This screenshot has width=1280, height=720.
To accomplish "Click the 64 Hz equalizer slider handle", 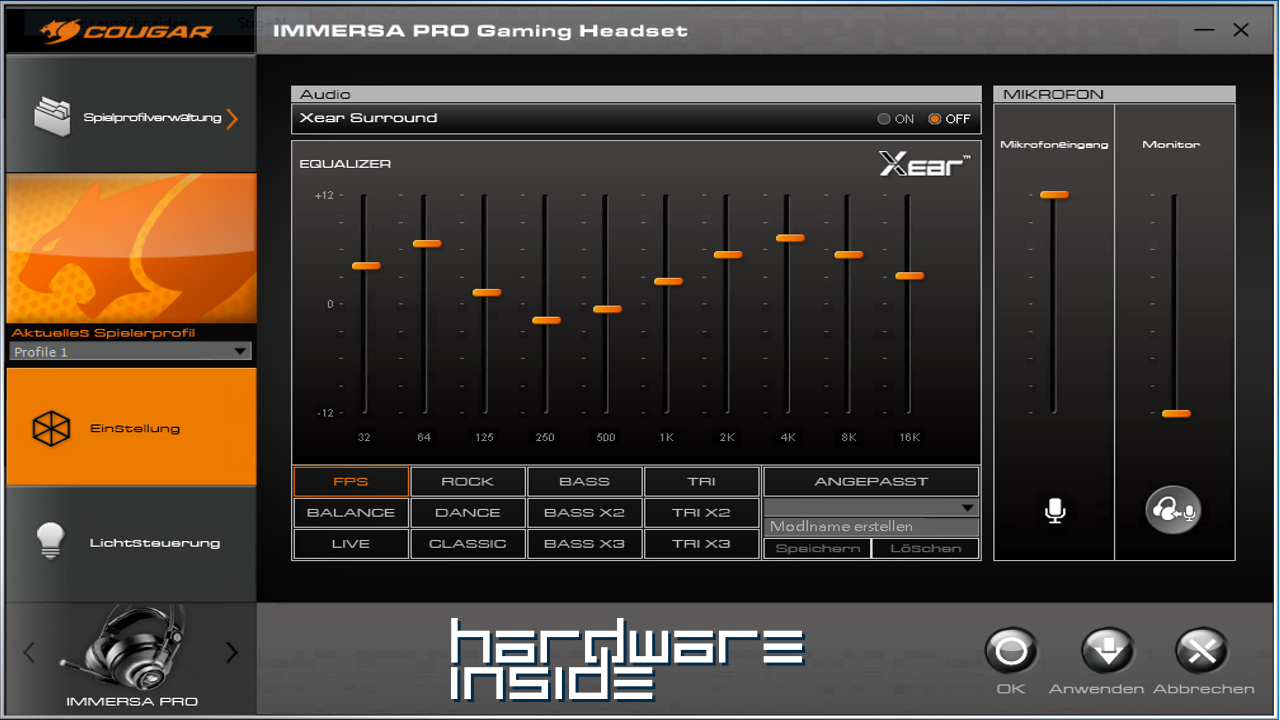I will pyautogui.click(x=427, y=244).
